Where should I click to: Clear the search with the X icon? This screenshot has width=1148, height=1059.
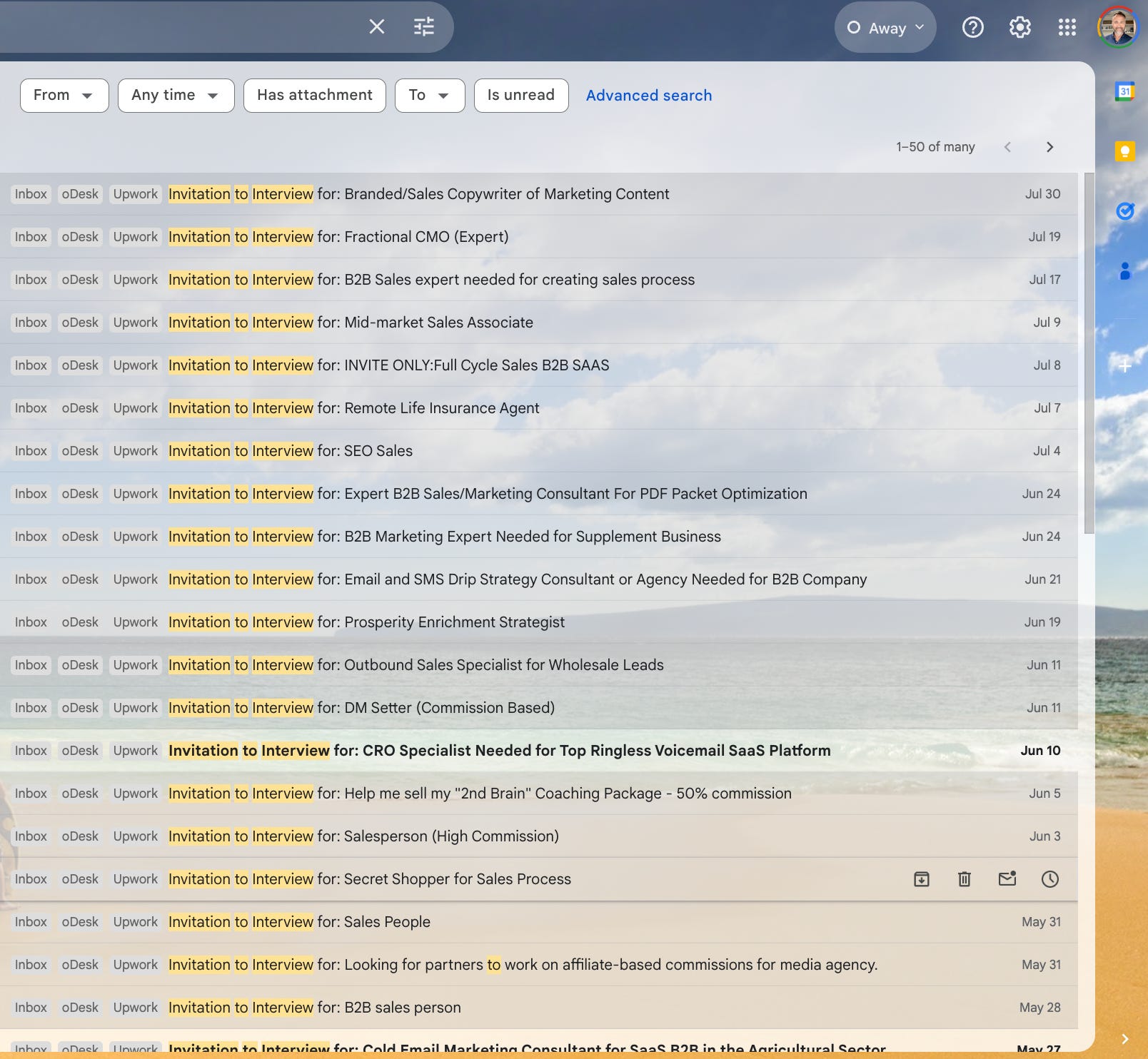(x=377, y=27)
